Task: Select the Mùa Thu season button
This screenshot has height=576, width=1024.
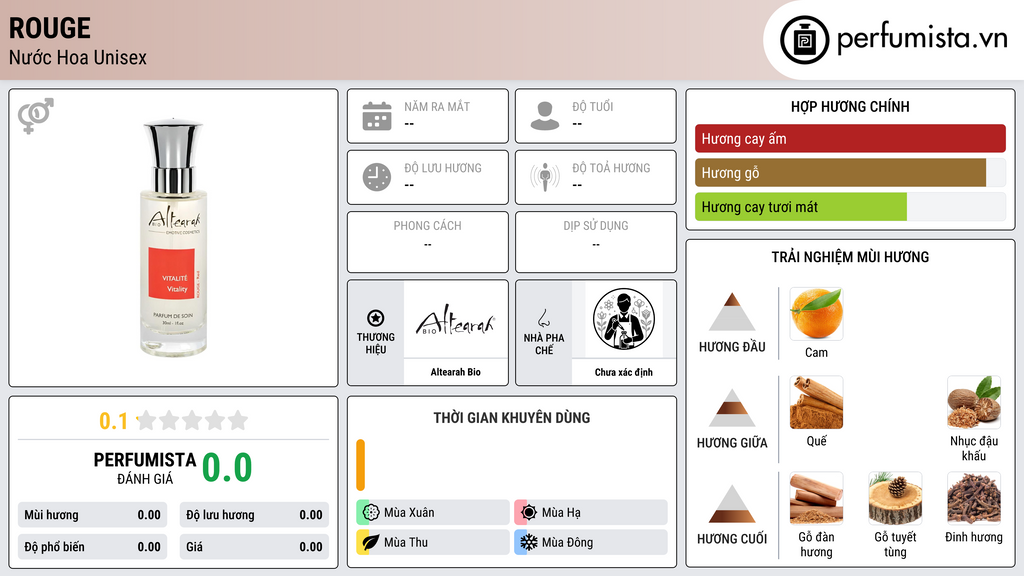Action: click(433, 542)
